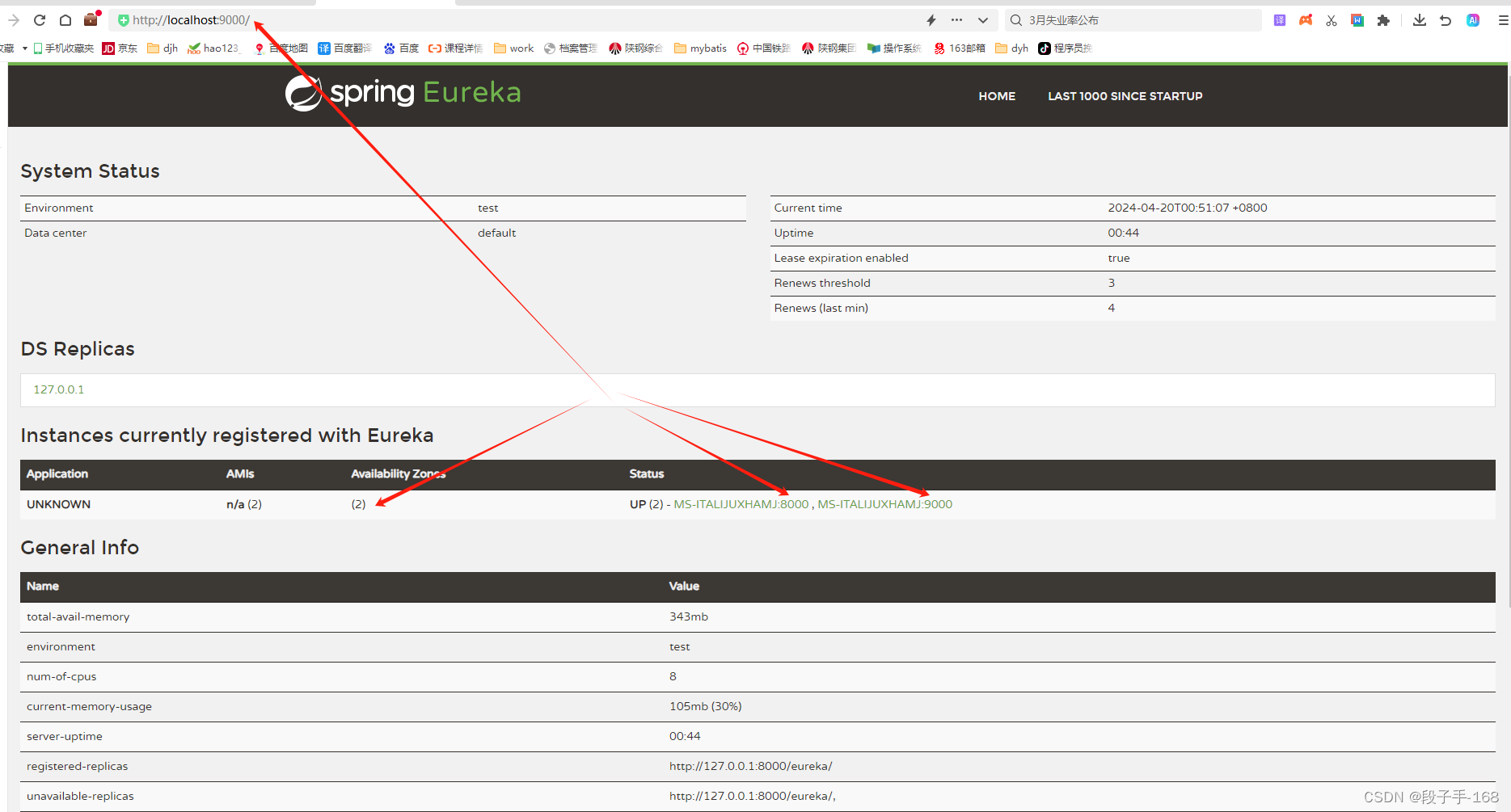Open the extensions puzzle icon
Viewport: 1511px width, 812px height.
pyautogui.click(x=1383, y=20)
